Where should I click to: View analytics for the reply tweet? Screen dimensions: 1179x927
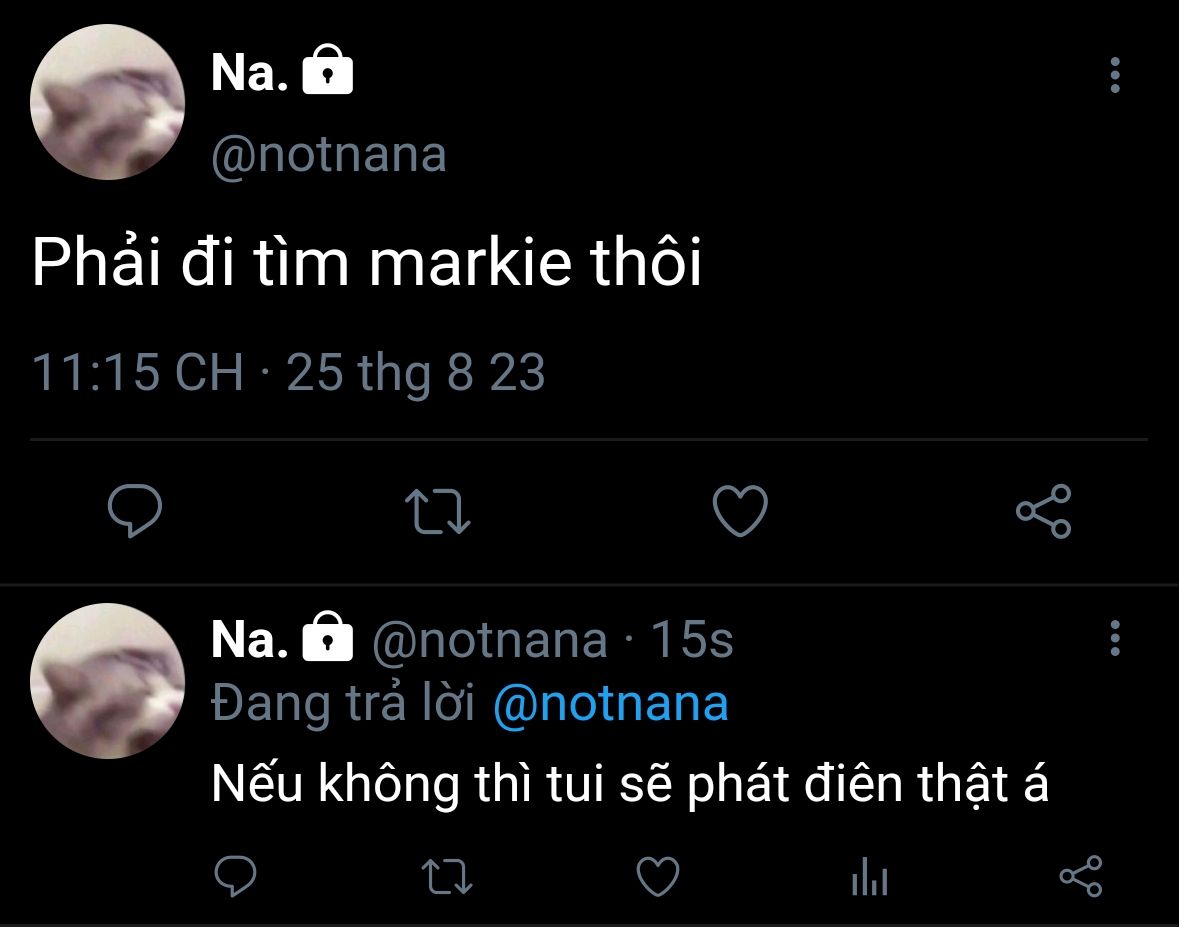869,878
